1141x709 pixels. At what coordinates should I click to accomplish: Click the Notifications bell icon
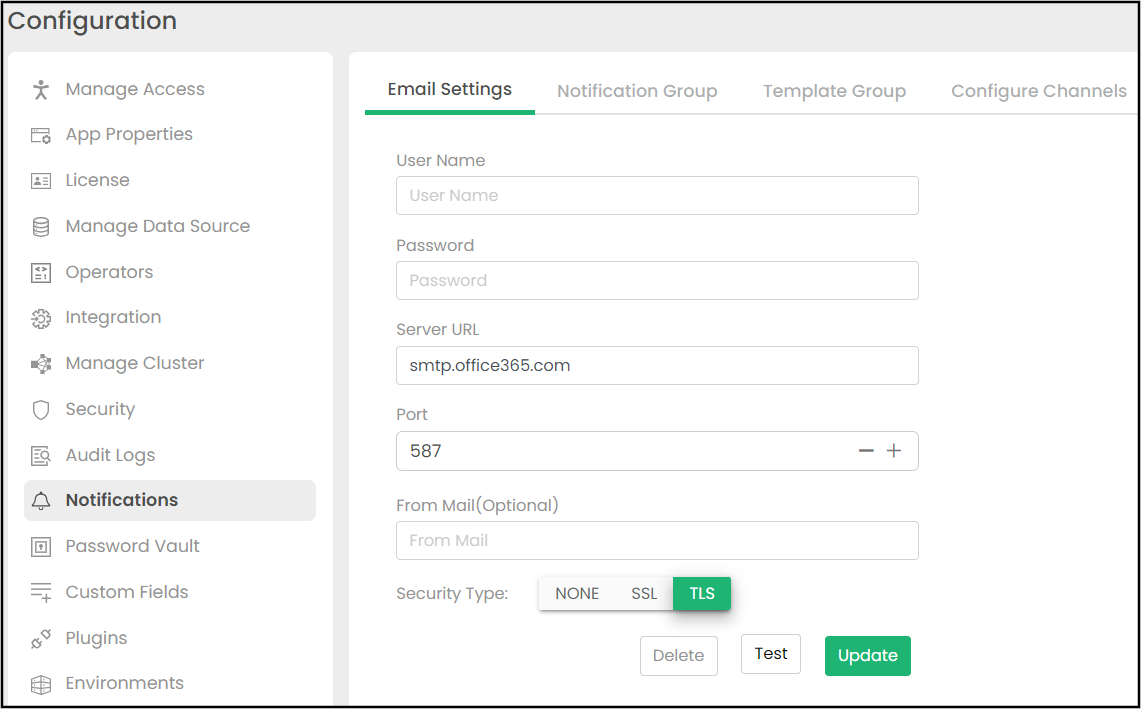click(41, 501)
